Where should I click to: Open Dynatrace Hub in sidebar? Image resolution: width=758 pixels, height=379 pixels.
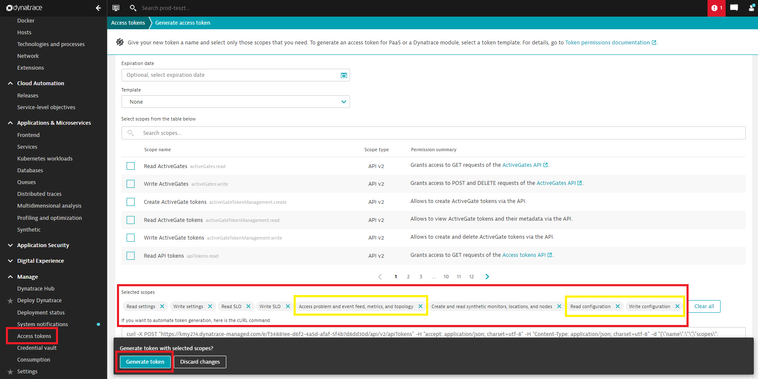[36, 289]
